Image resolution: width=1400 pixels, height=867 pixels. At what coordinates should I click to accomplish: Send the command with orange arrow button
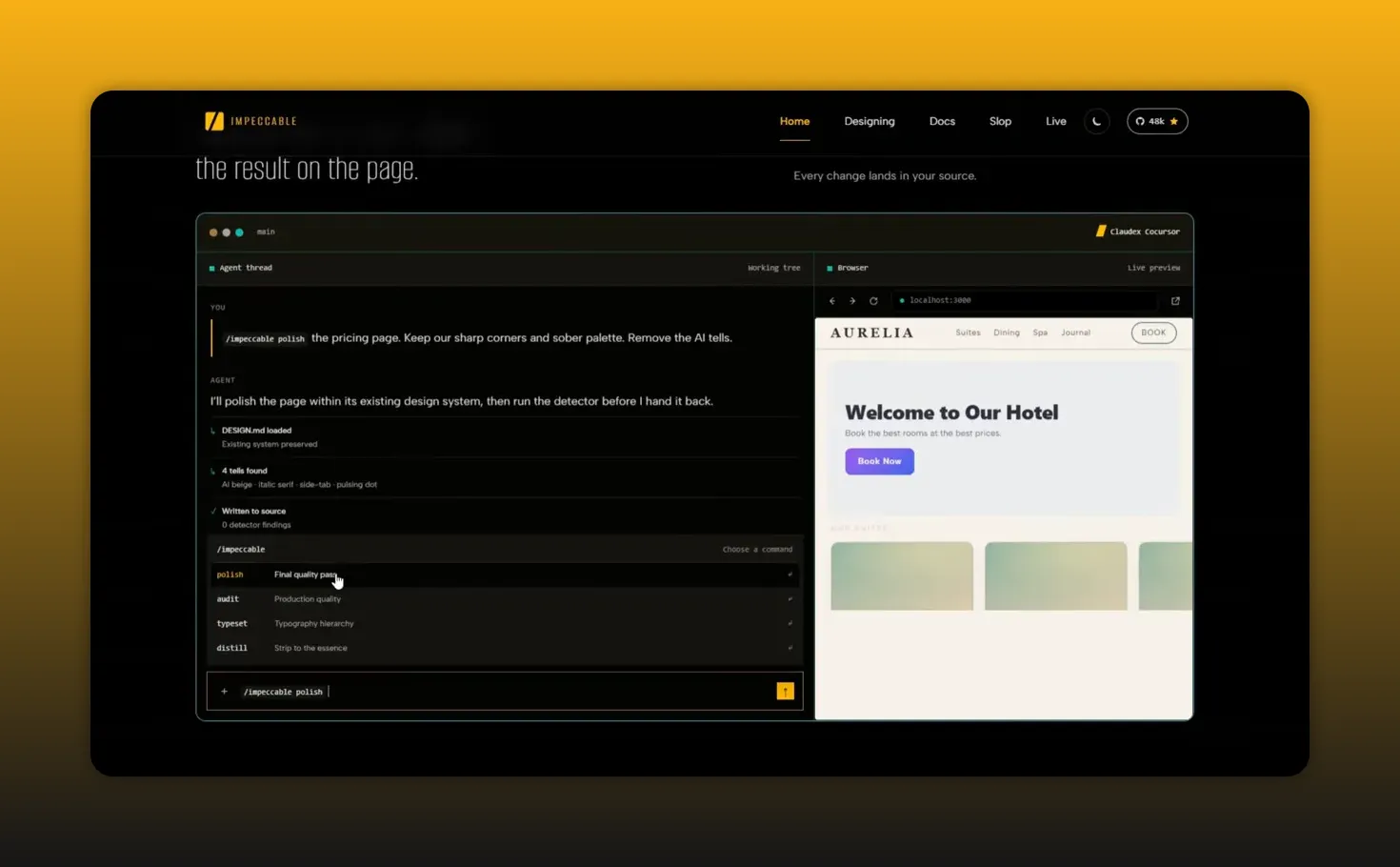pyautogui.click(x=785, y=692)
